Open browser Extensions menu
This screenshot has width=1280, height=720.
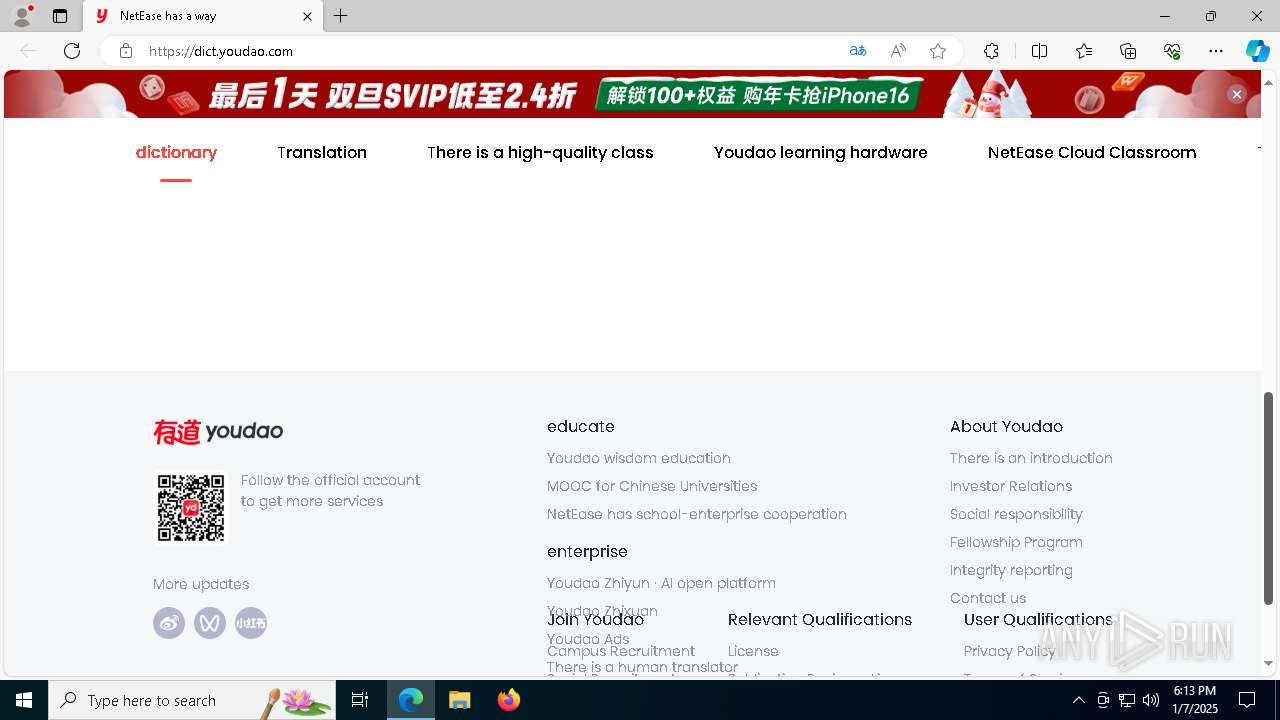pyautogui.click(x=991, y=51)
